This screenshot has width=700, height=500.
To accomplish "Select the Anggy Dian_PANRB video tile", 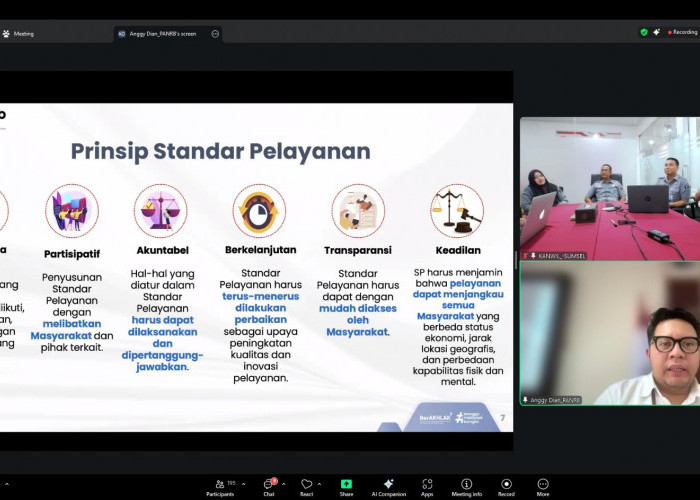I will tap(610, 333).
